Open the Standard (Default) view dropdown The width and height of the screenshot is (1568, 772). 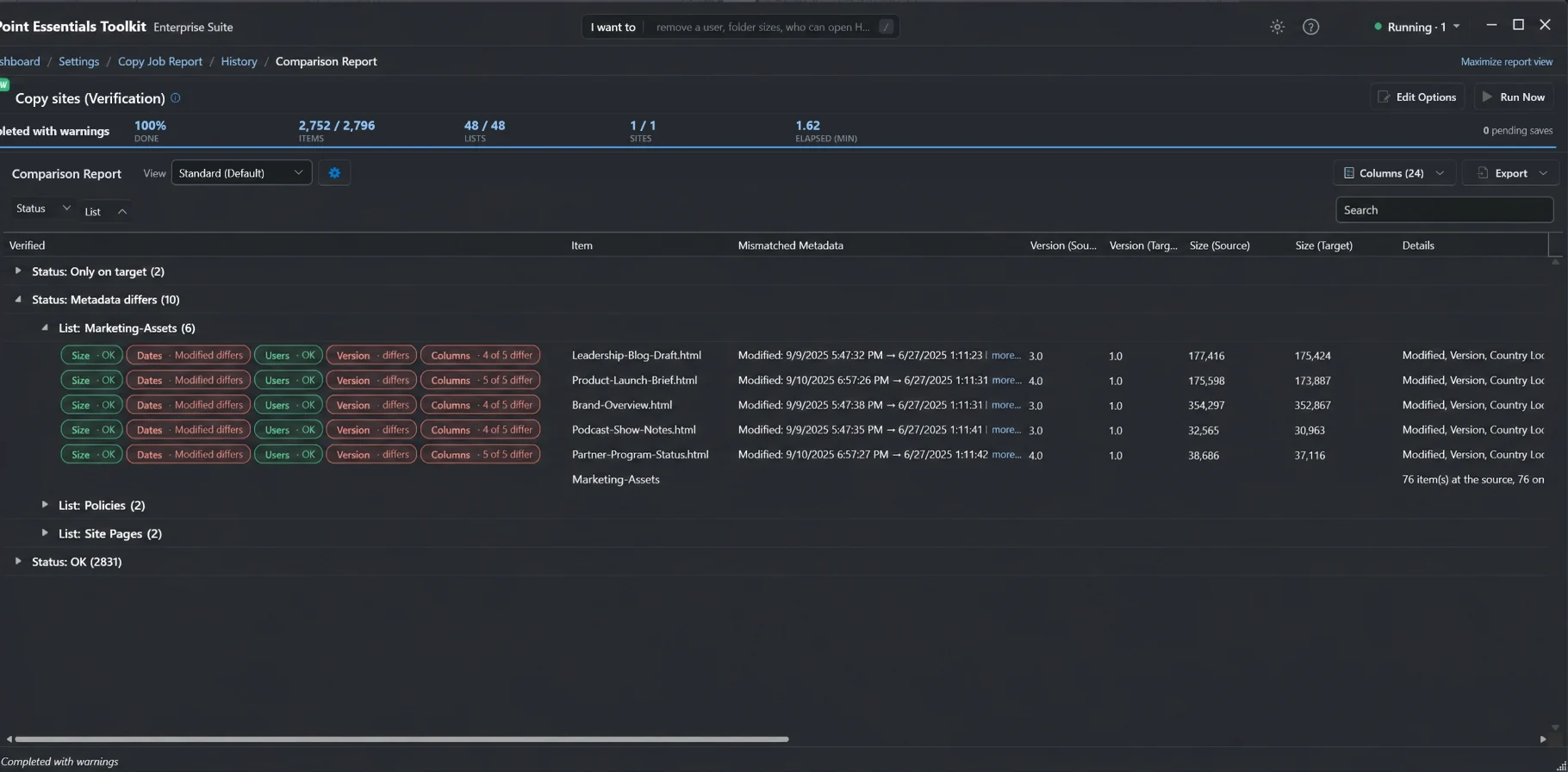pyautogui.click(x=241, y=173)
